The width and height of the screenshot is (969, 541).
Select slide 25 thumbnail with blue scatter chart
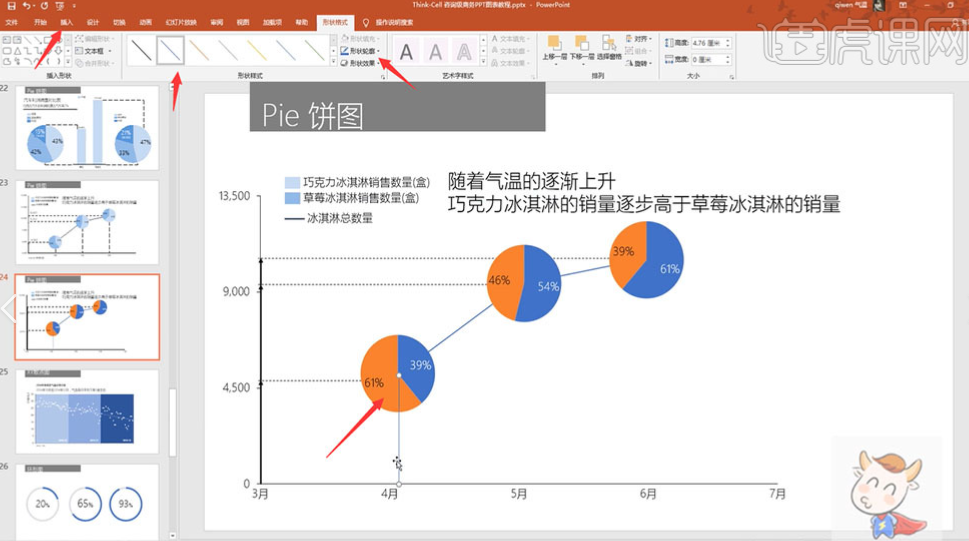pos(86,411)
